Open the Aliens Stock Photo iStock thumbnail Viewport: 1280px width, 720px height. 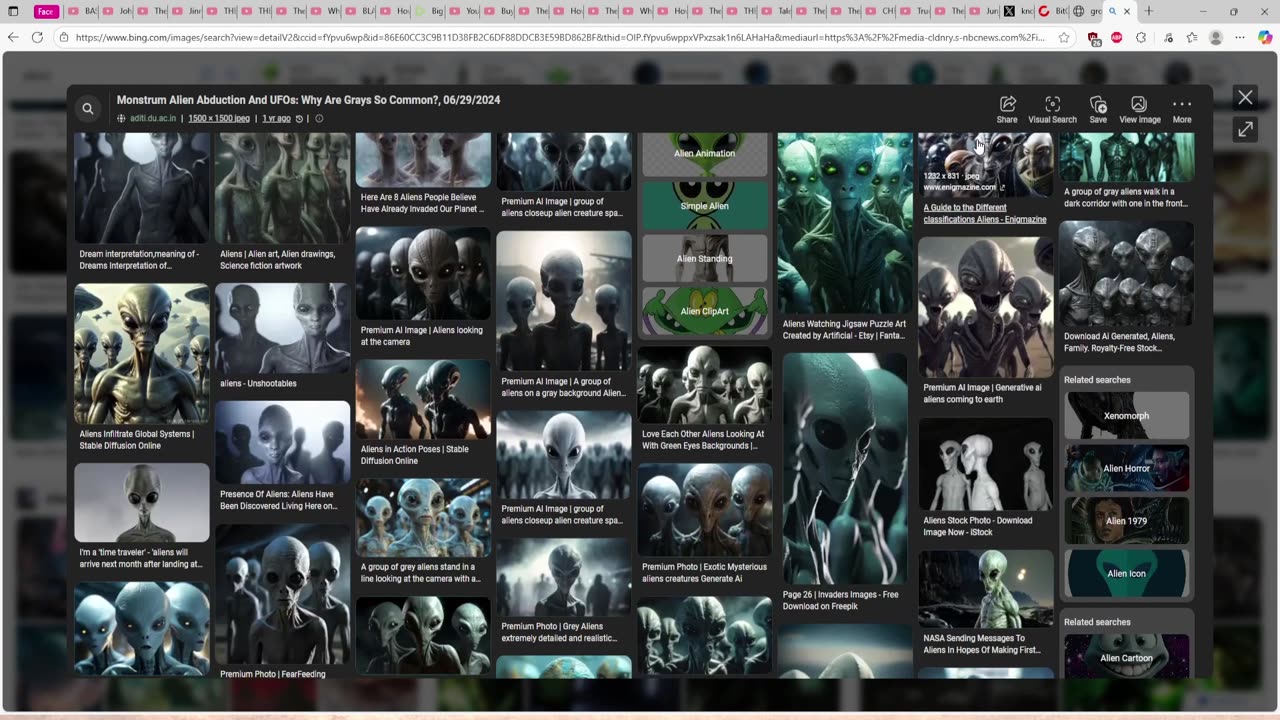tap(985, 464)
